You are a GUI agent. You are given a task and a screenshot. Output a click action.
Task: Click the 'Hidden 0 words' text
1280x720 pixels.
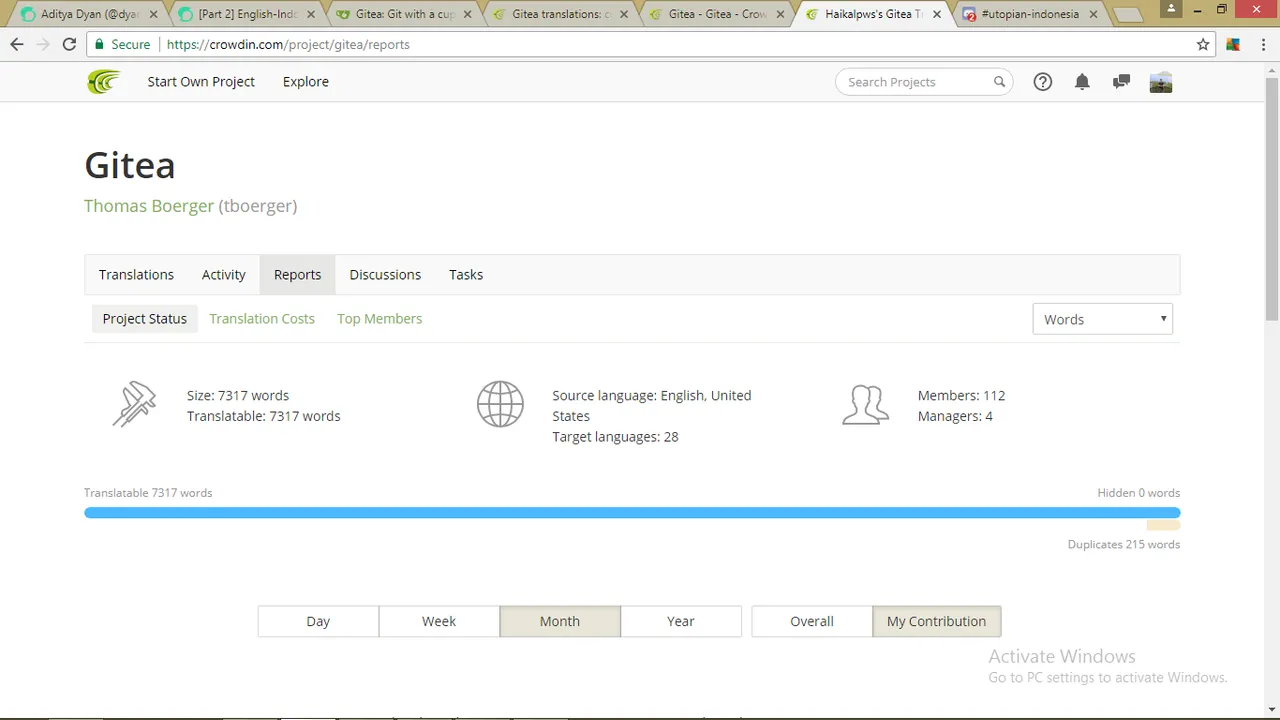[x=1139, y=492]
